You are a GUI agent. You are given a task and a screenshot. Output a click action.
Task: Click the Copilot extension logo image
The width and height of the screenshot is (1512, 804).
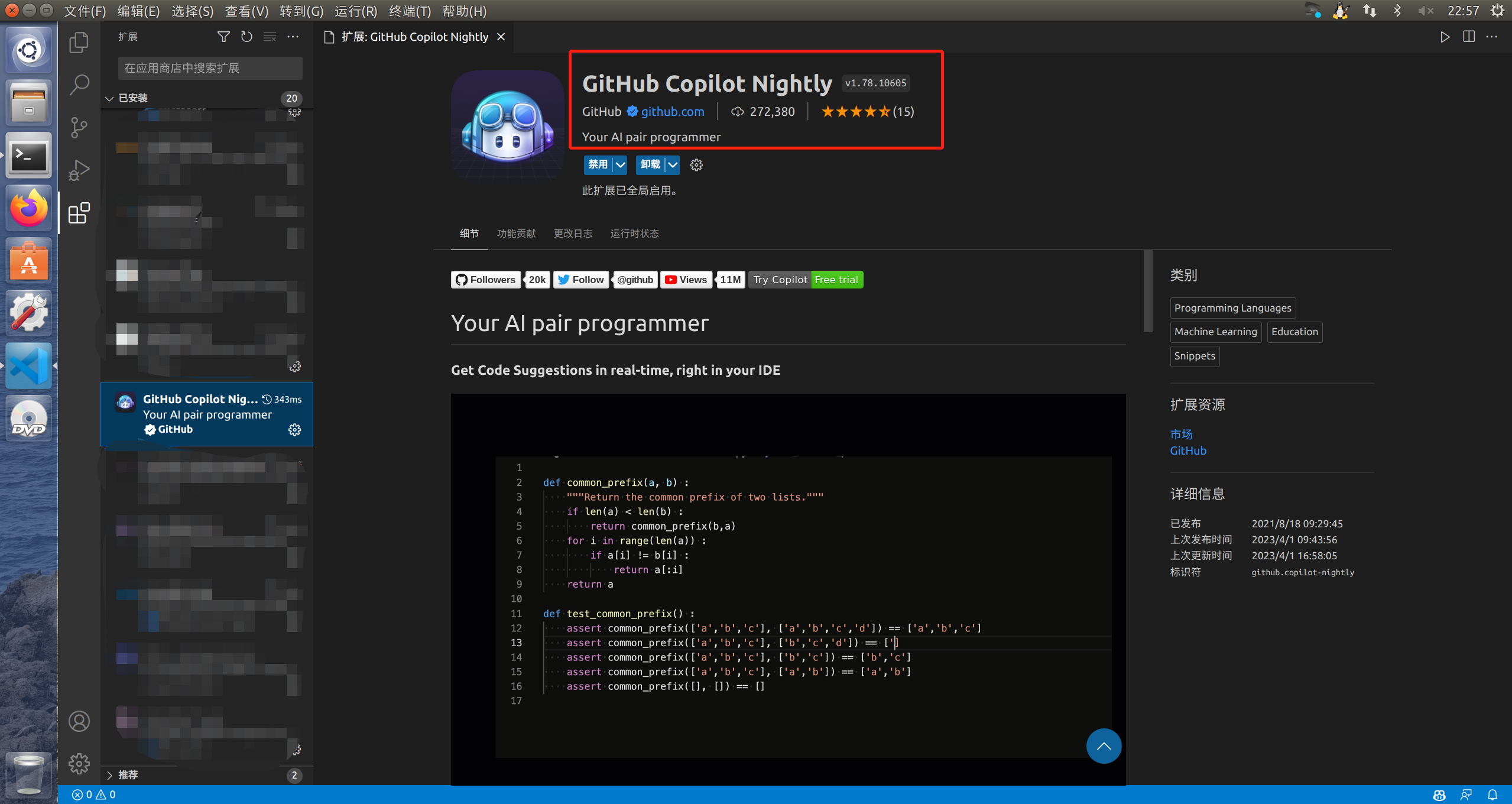[508, 126]
